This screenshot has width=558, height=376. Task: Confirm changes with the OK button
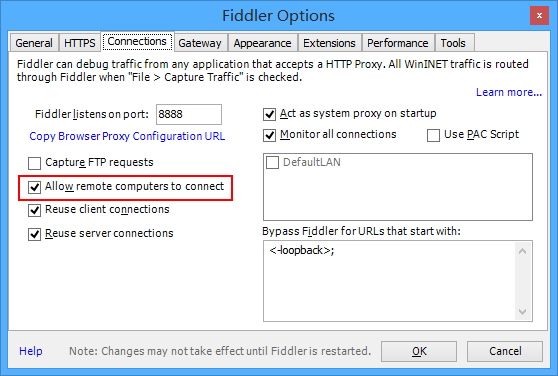tap(419, 351)
